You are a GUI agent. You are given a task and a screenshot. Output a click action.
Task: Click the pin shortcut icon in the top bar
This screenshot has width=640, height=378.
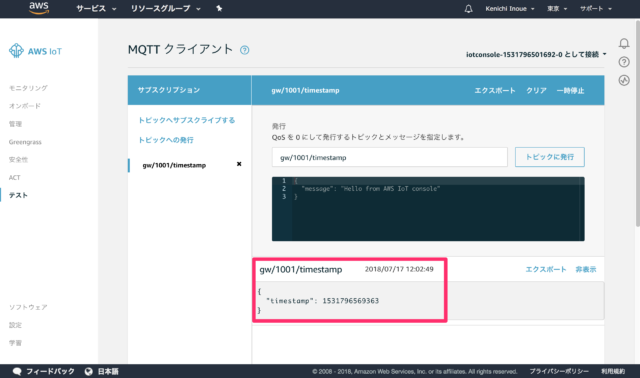tap(219, 9)
